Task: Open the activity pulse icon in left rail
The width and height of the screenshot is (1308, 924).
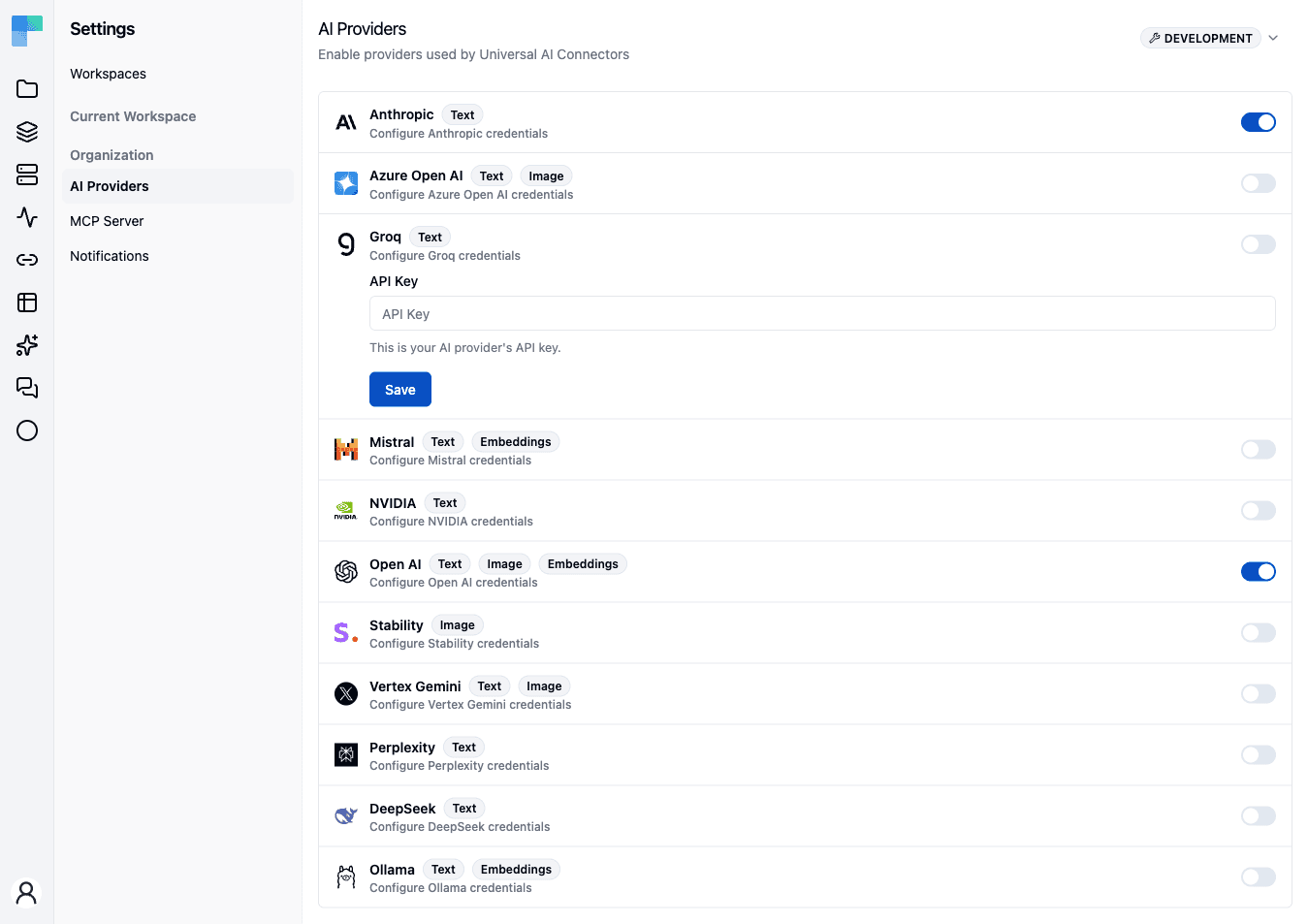Action: coord(27,217)
